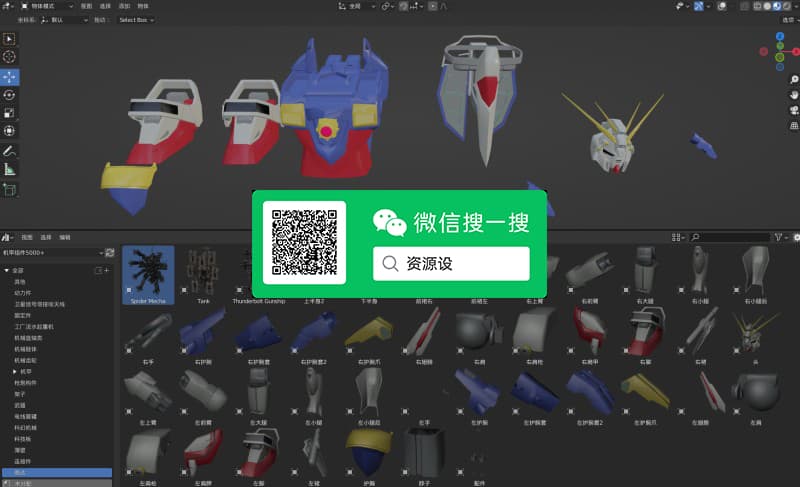This screenshot has width=800, height=487.
Task: Open the 添加 menu in the viewport header
Action: (x=124, y=6)
